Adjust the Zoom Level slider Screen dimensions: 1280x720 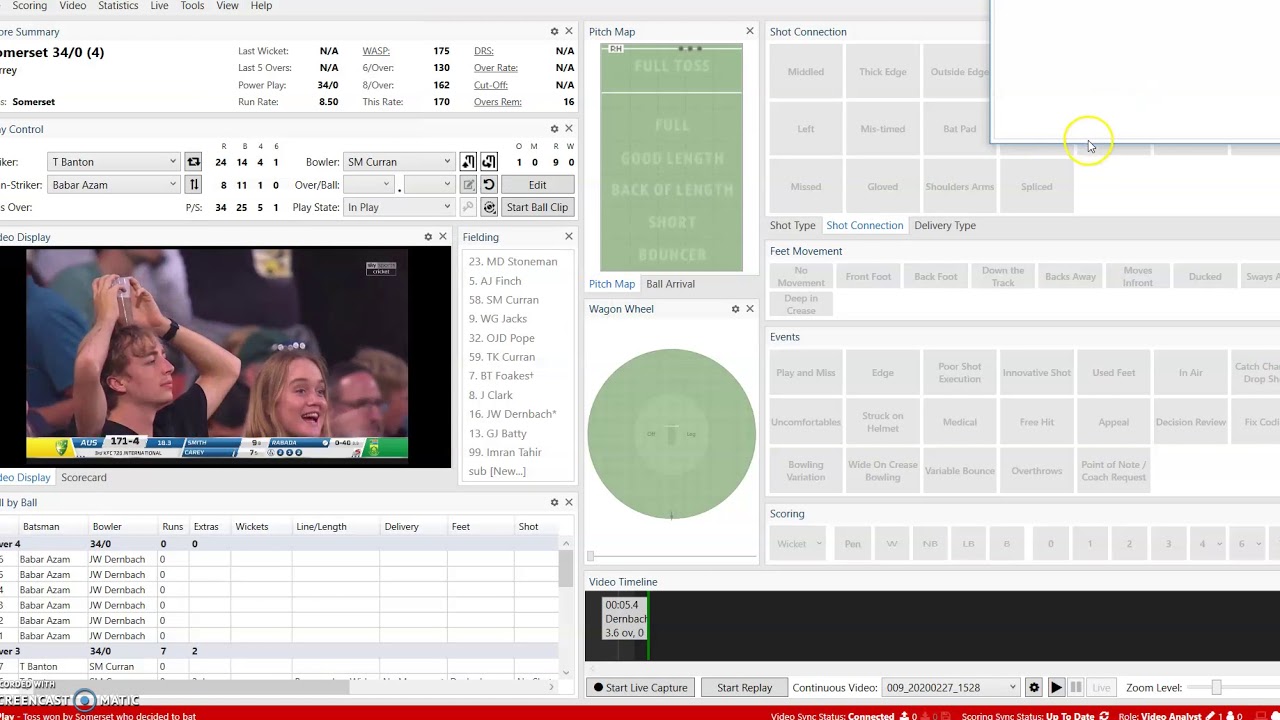(1216, 688)
